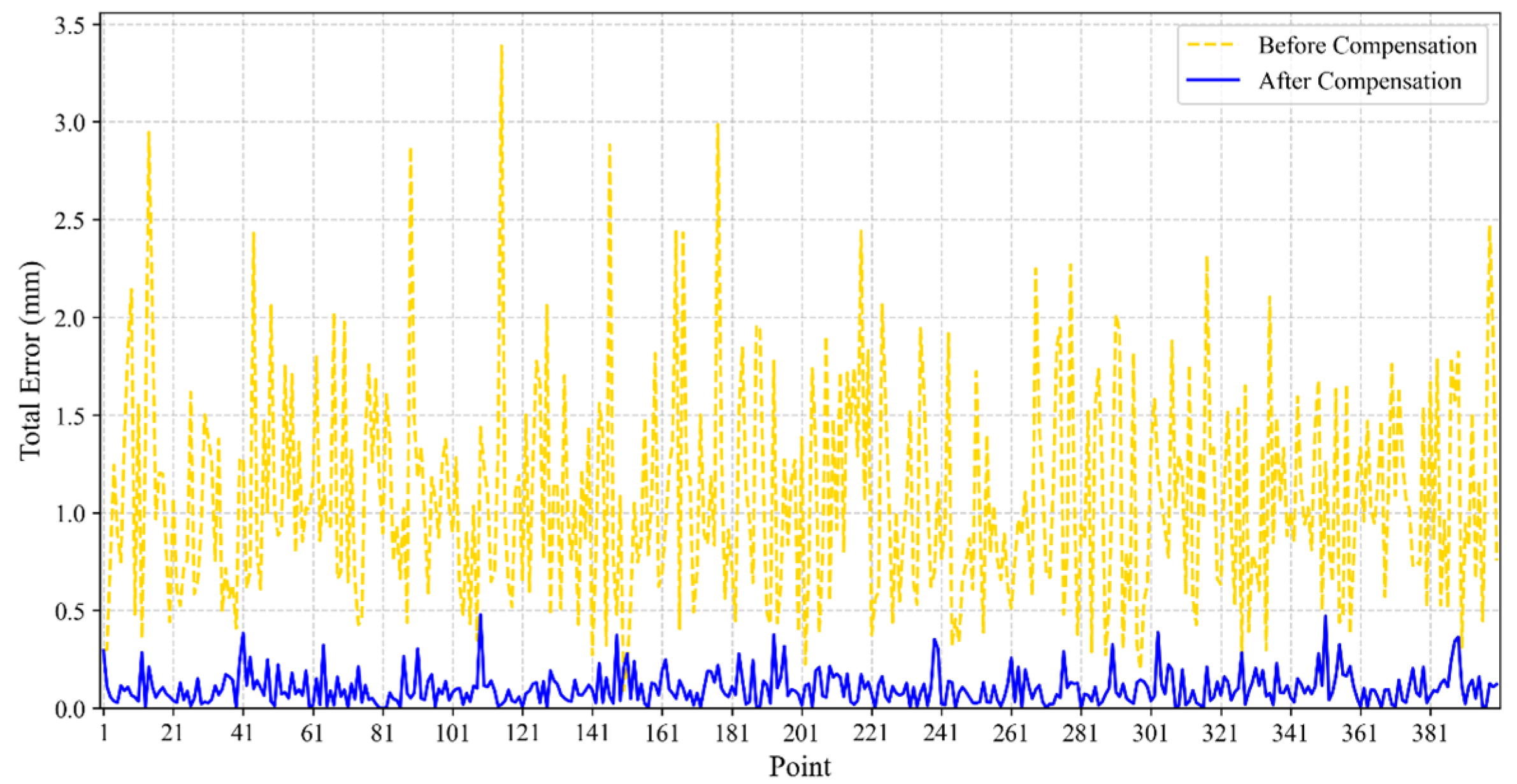Click the 2.0 y-axis tick label

(x=69, y=318)
